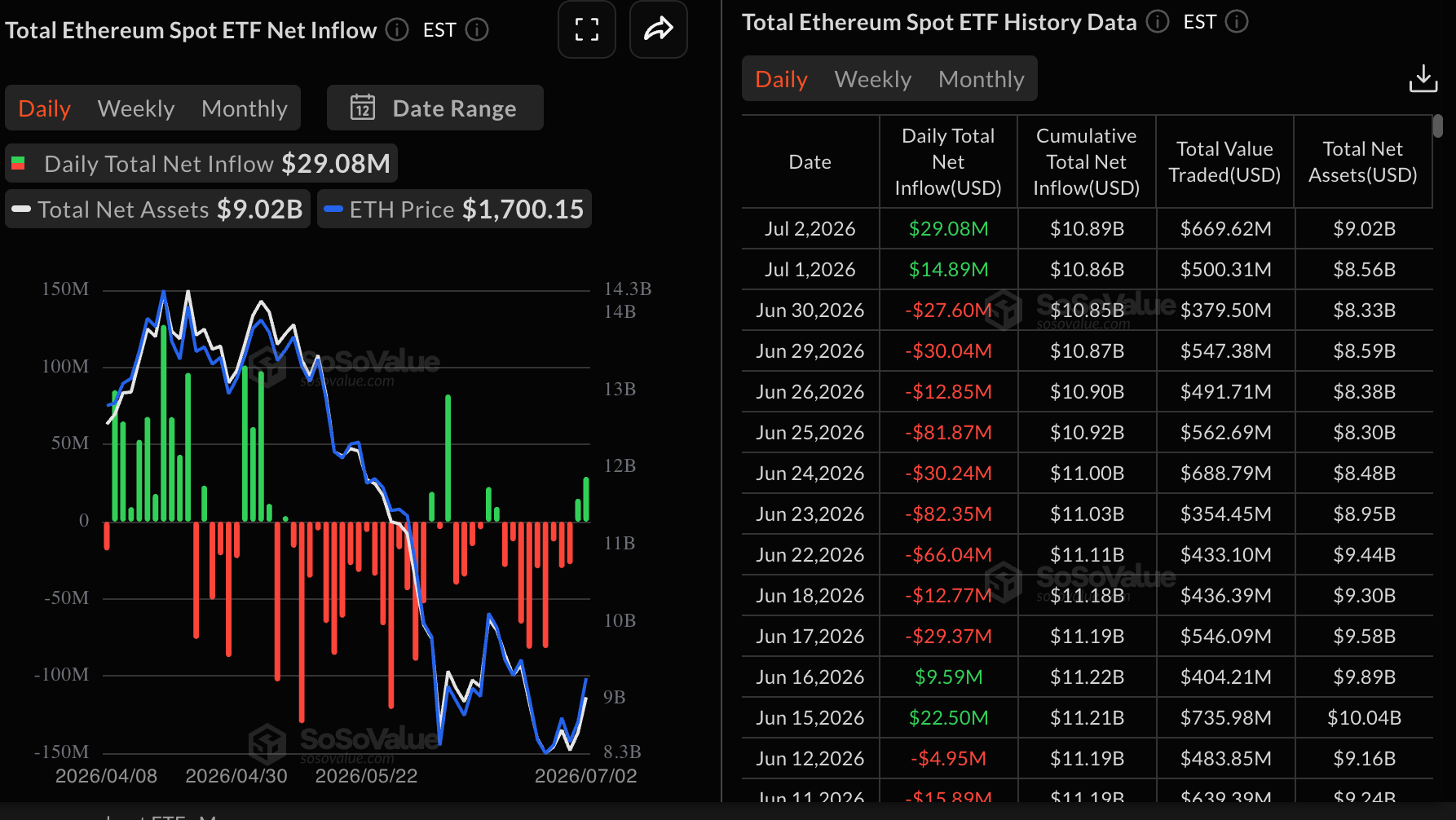Select the -$81.87M inflow cell
This screenshot has height=820, width=1456.
point(948,433)
